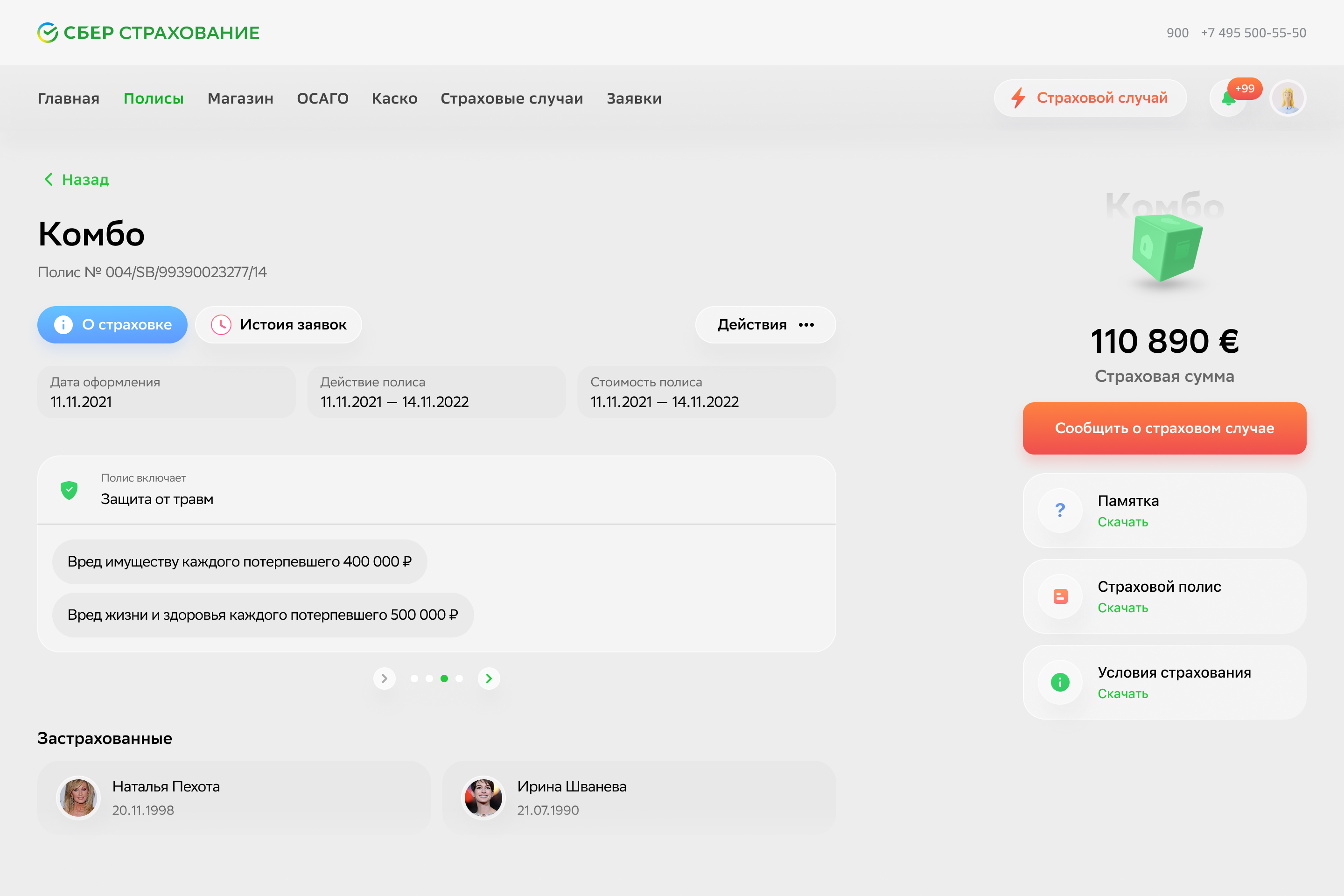
Task: Switch to История заявок tab
Action: [x=278, y=325]
